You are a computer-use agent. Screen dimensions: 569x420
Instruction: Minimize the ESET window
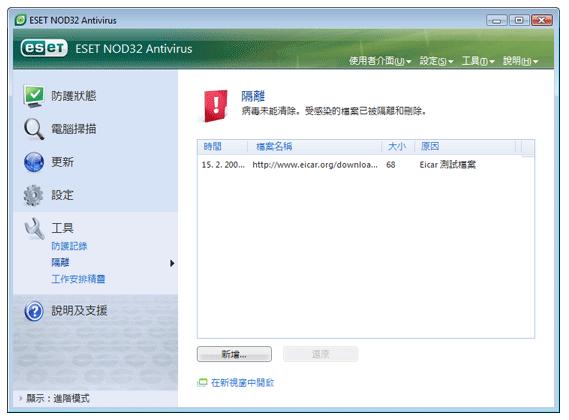[x=497, y=20]
